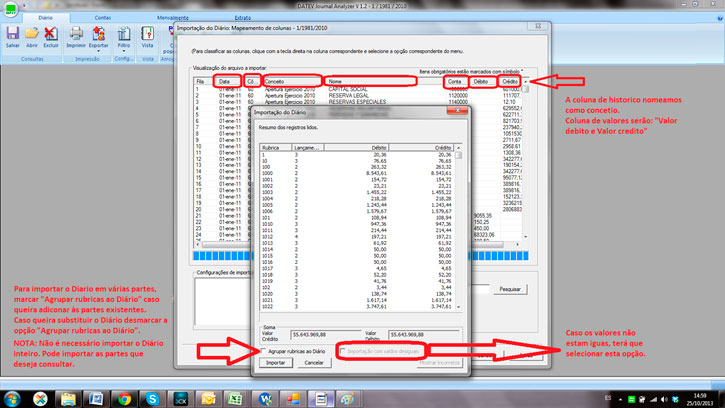Open Paint from the taskbar
Viewport: 725px width, 408px height.
[348, 399]
